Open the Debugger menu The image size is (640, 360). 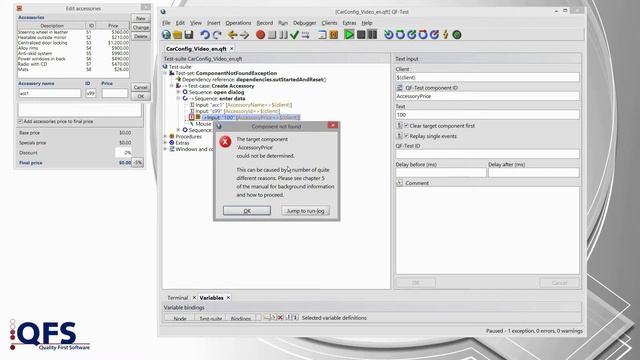point(304,23)
